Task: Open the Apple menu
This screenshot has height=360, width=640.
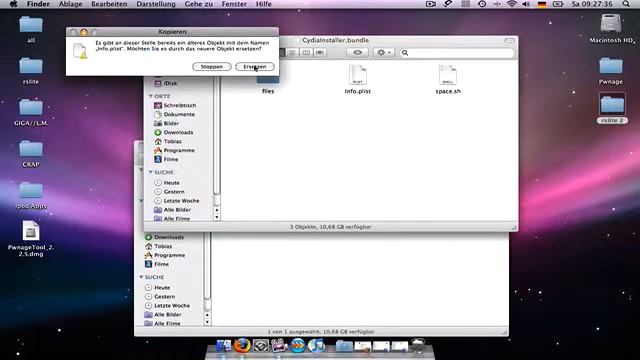Action: click(x=13, y=4)
